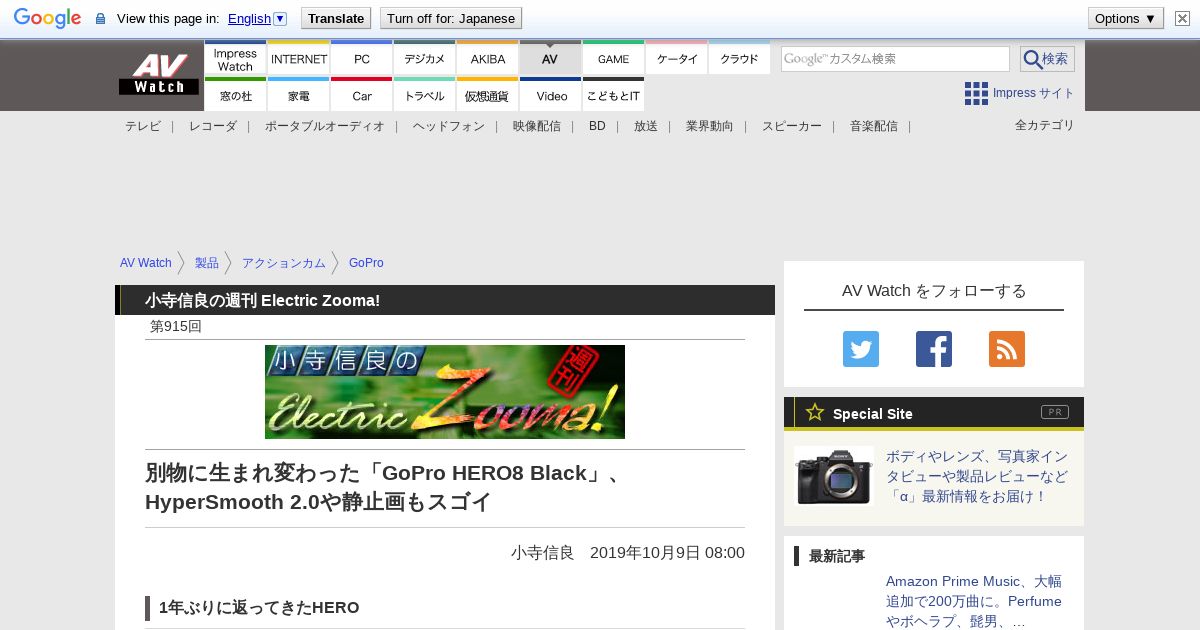The image size is (1200, 630).
Task: Click the AV Watch logo
Action: click(159, 74)
